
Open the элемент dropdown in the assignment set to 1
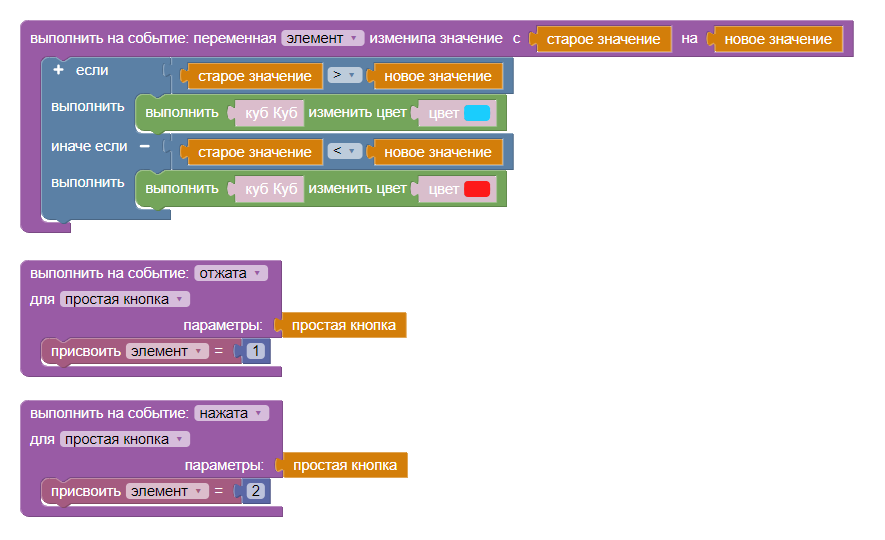point(167,351)
